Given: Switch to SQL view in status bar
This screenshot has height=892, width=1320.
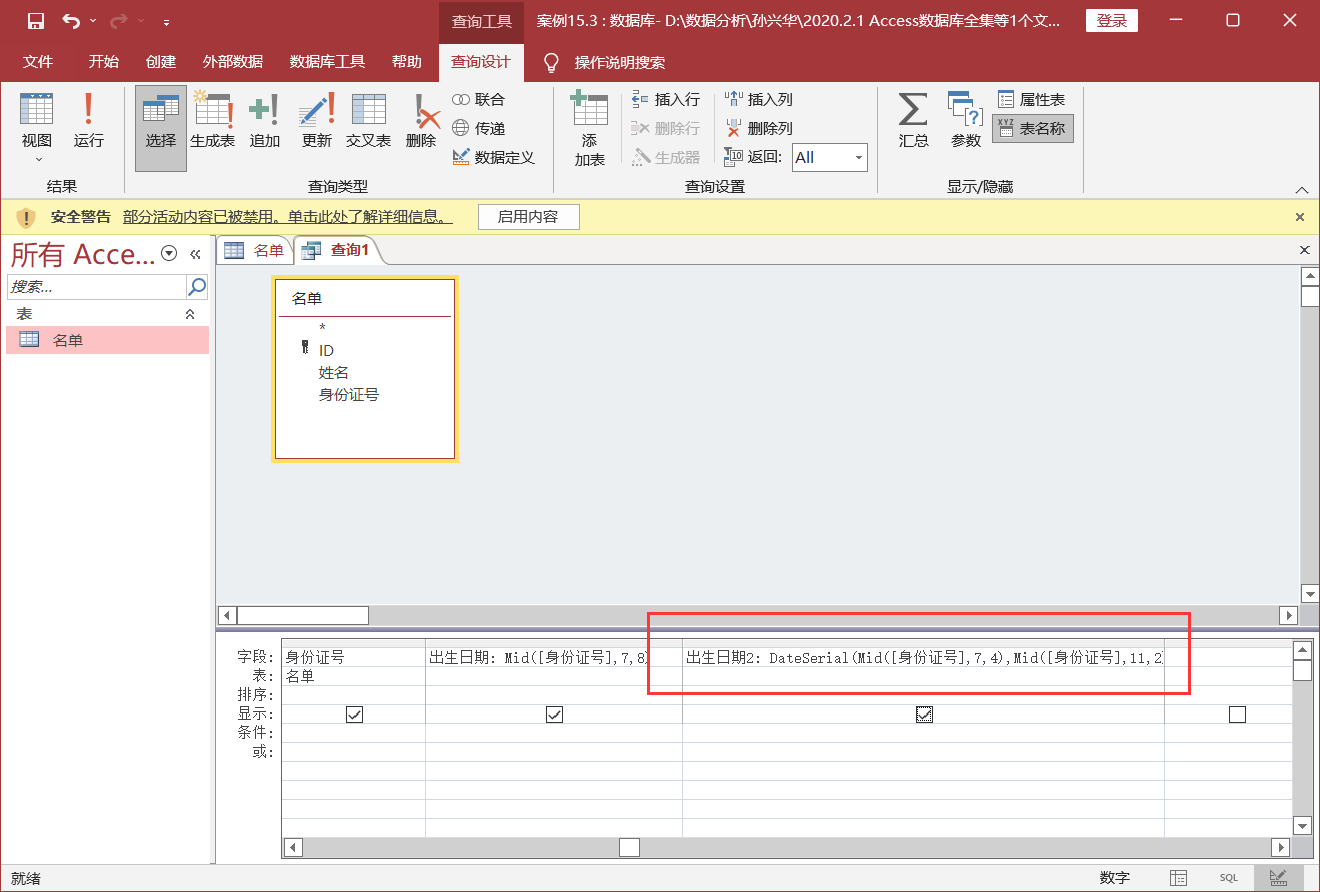Looking at the screenshot, I should [1228, 878].
